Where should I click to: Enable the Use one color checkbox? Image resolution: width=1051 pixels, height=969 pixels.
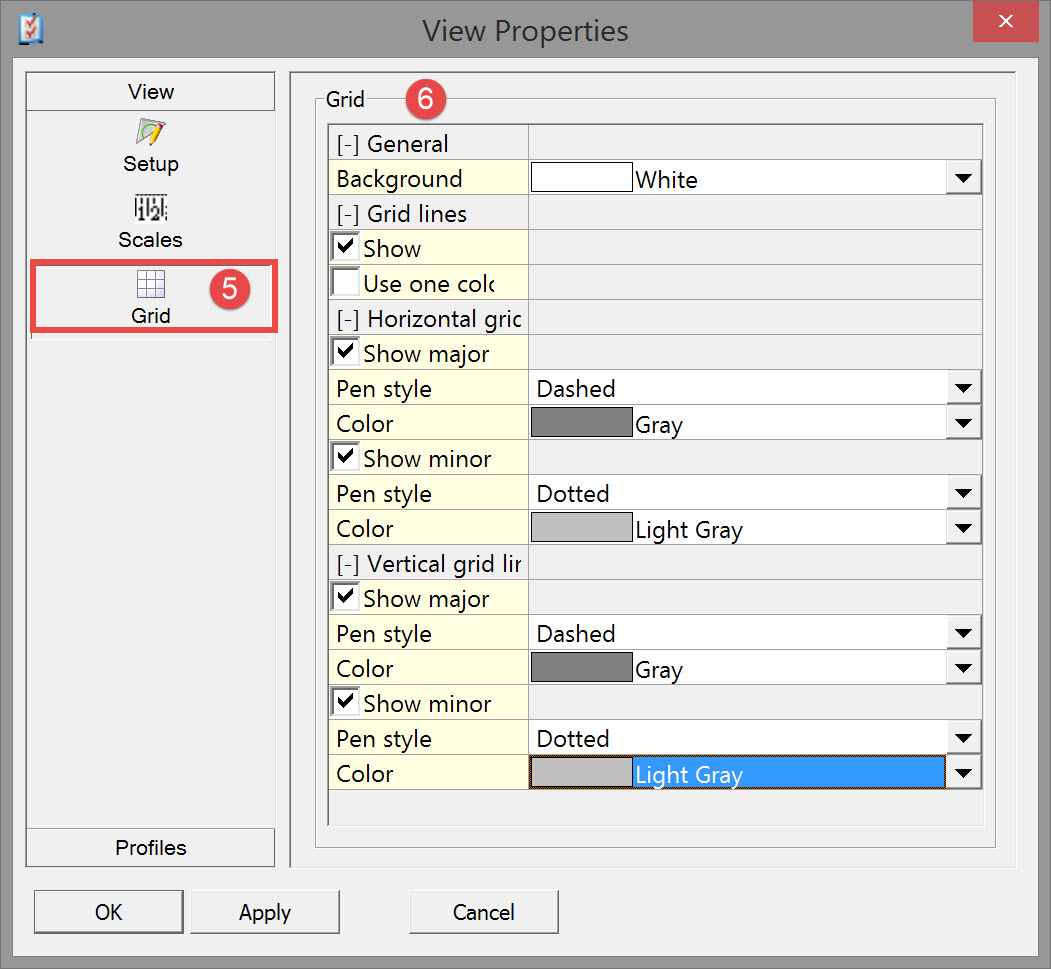pyautogui.click(x=346, y=283)
